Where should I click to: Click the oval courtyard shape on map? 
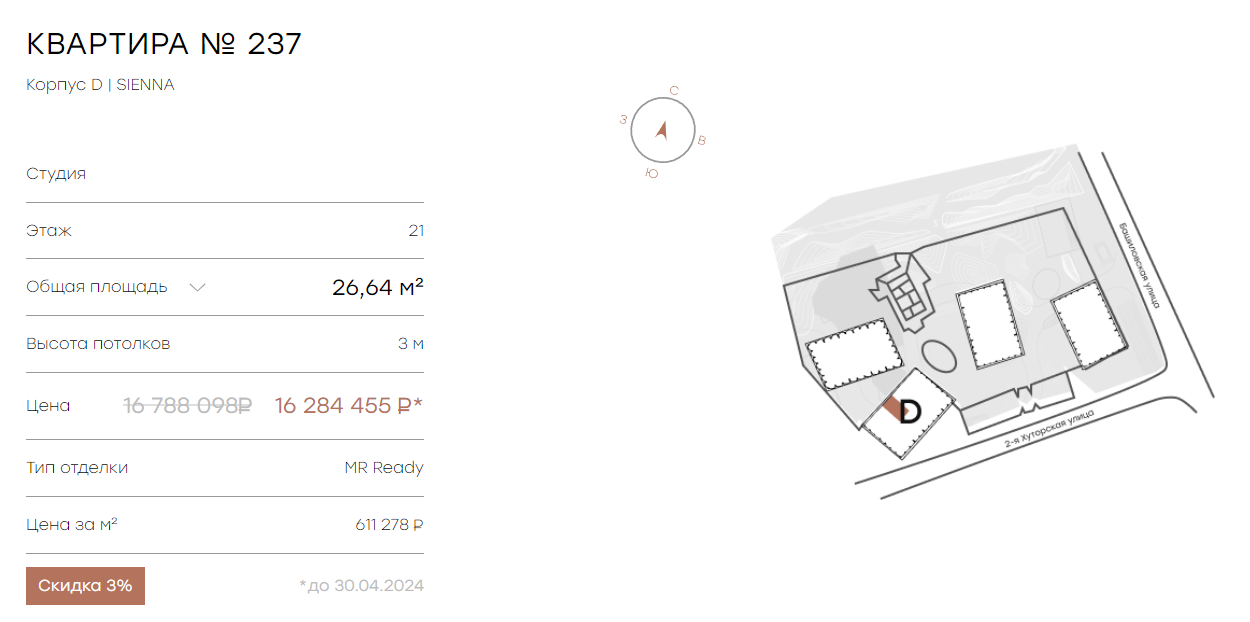point(937,355)
